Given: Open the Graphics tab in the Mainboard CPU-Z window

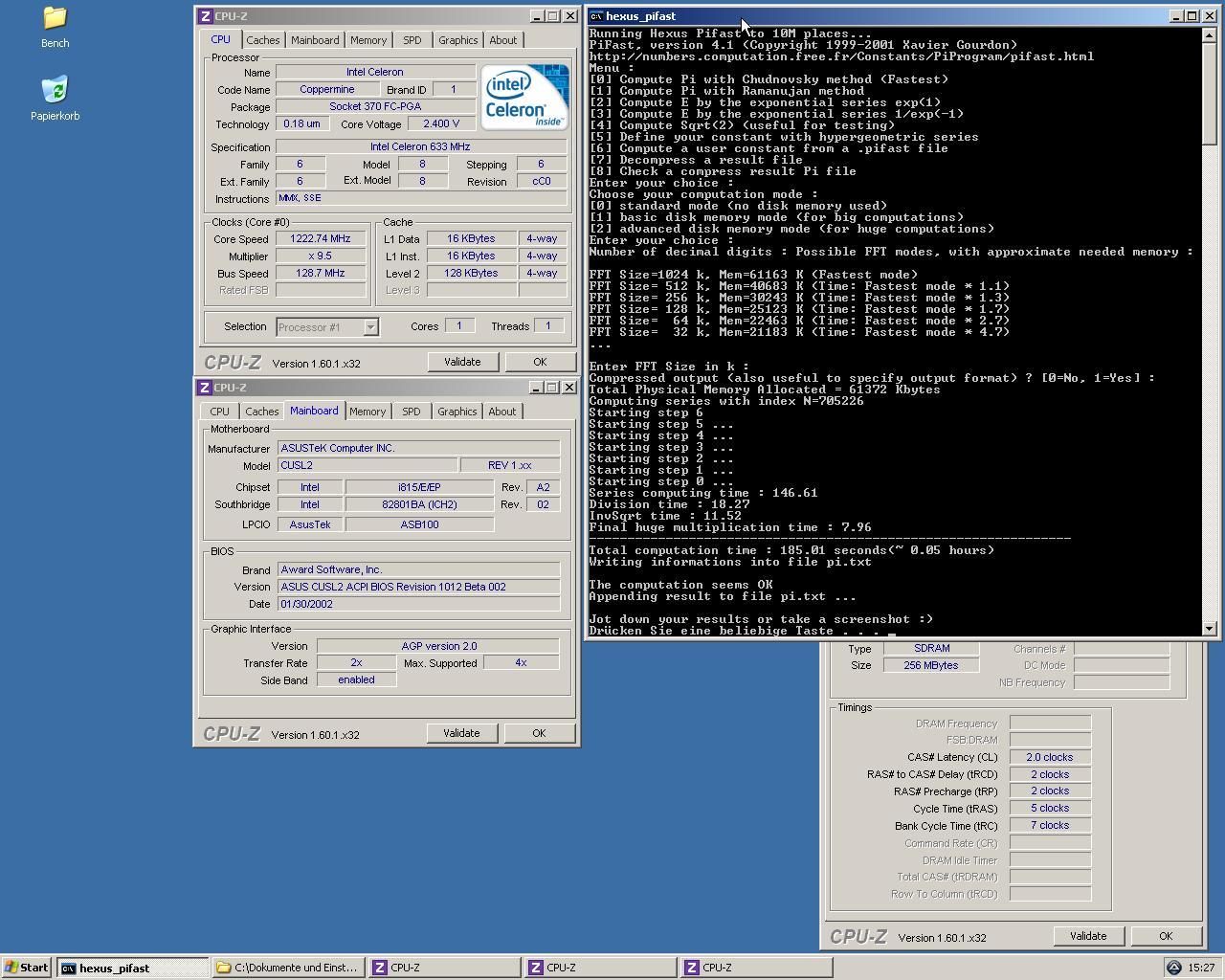Looking at the screenshot, I should coord(457,412).
